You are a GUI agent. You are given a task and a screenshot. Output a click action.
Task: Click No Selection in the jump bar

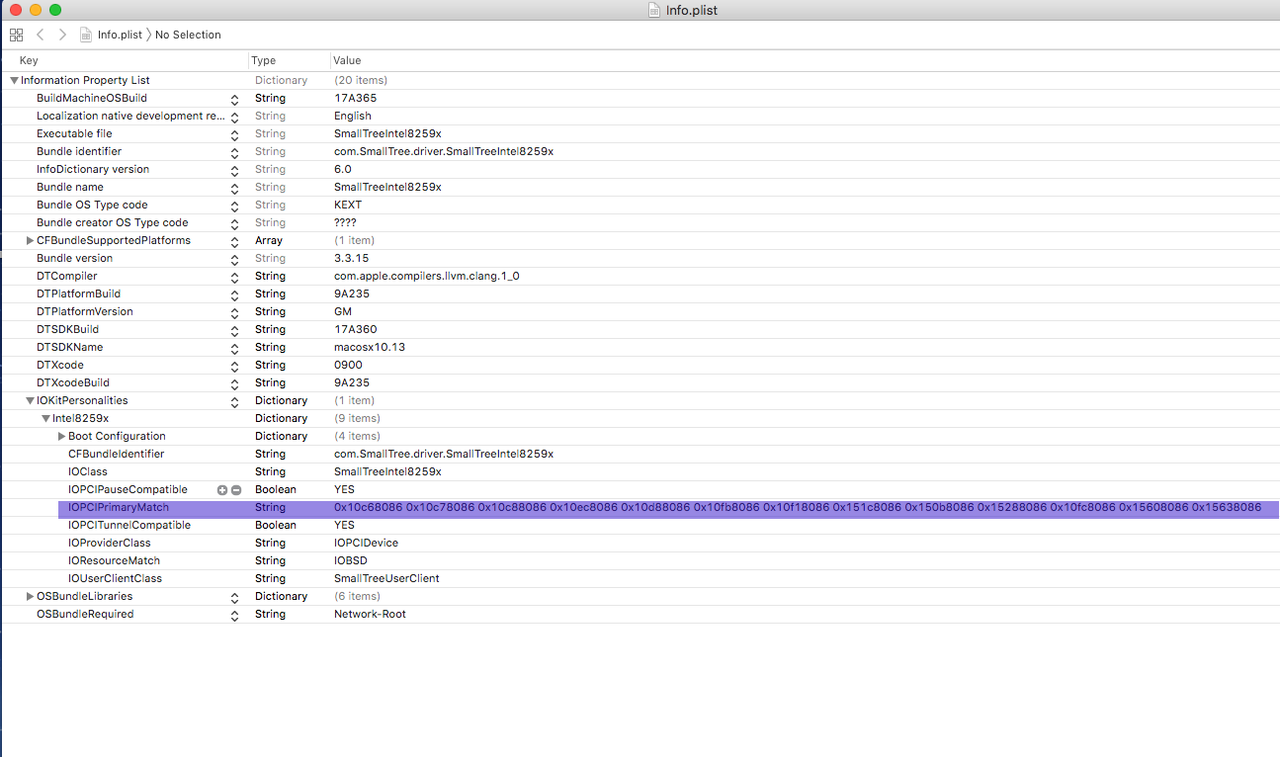point(188,35)
